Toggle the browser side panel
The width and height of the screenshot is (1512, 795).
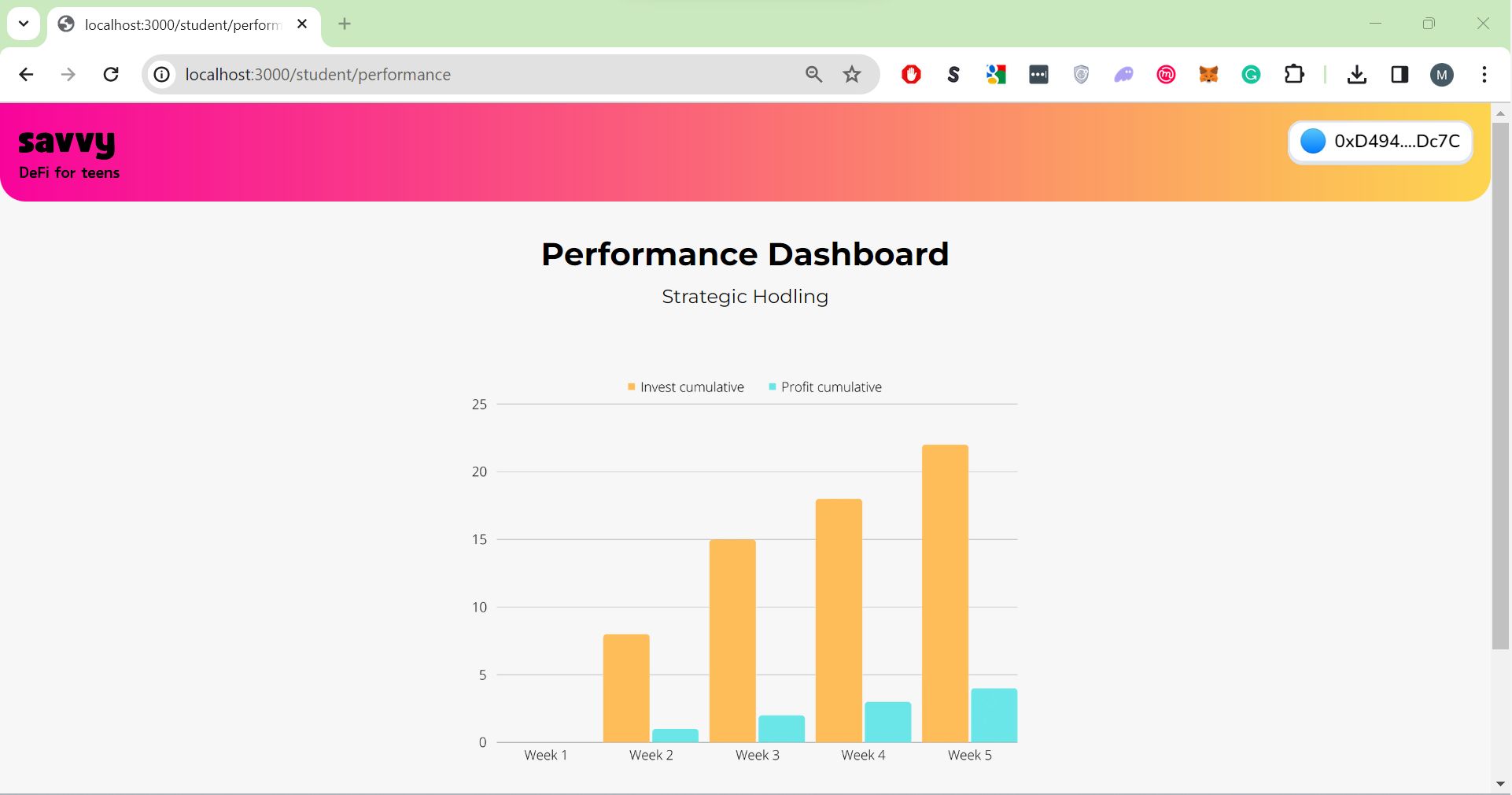(x=1399, y=74)
